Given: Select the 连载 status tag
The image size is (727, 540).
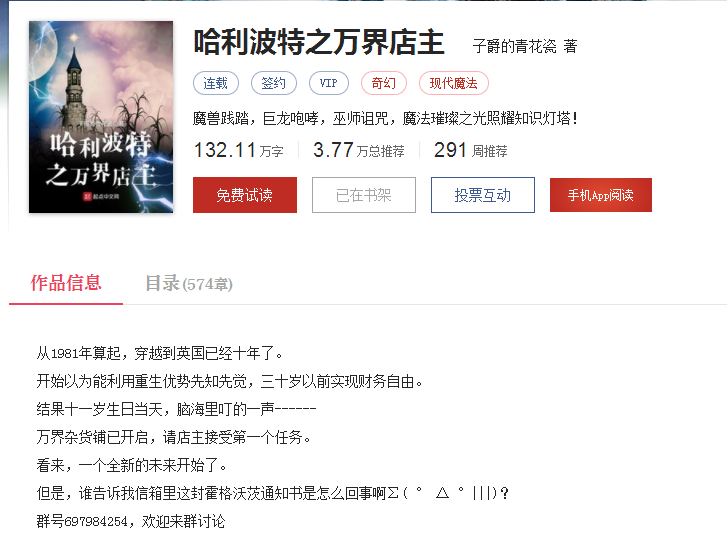Looking at the screenshot, I should pyautogui.click(x=216, y=83).
